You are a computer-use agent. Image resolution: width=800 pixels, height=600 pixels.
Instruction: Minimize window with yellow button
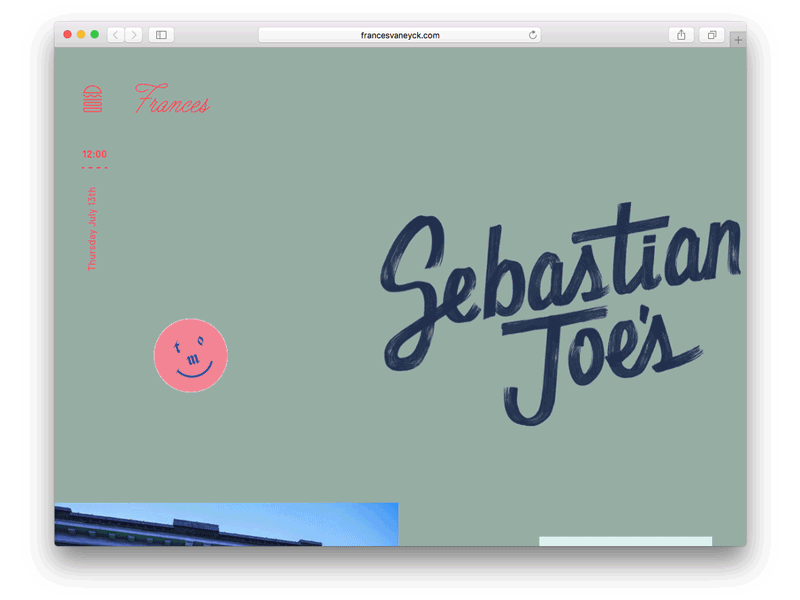click(81, 35)
